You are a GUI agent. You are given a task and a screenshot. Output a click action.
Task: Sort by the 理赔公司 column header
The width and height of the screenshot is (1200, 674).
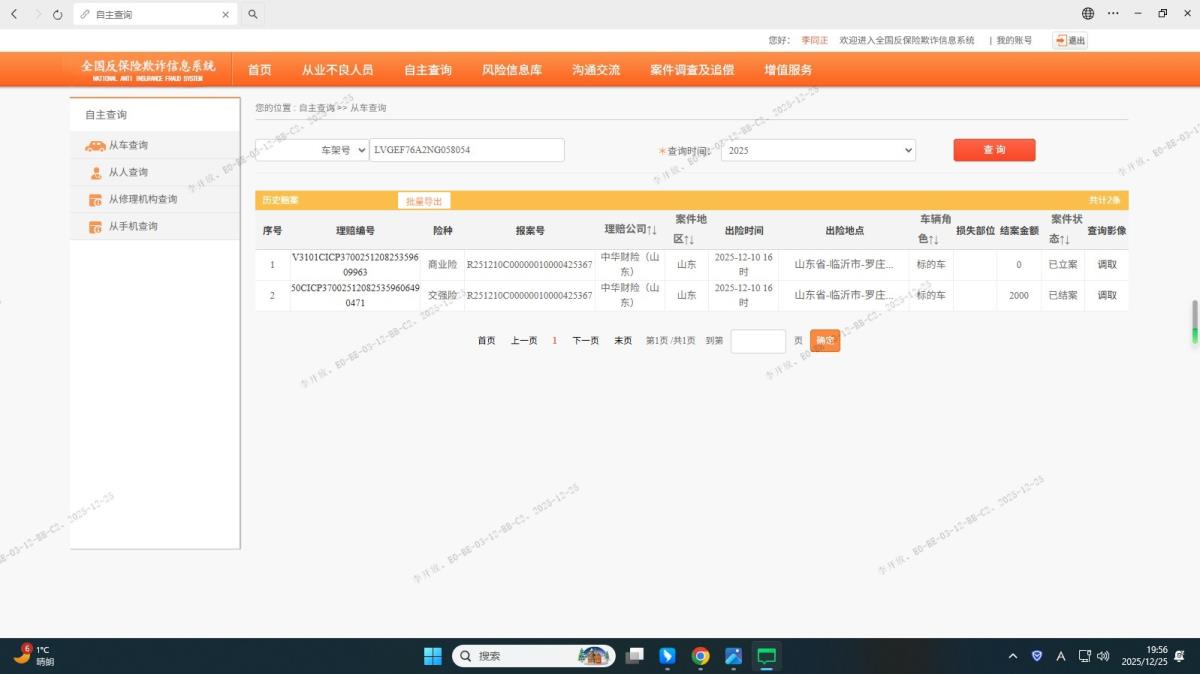click(x=631, y=230)
